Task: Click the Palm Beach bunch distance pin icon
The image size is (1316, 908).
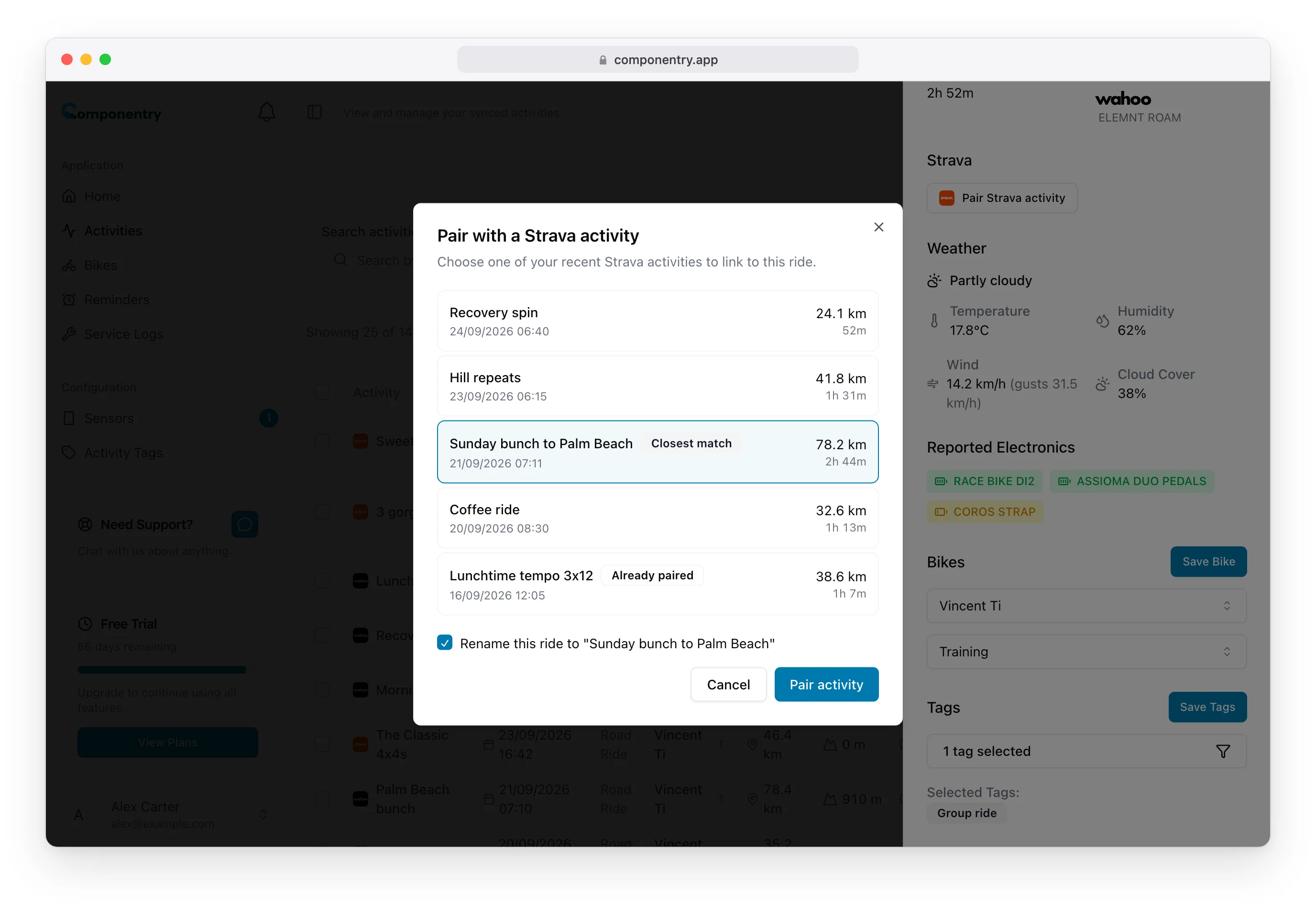Action: (752, 799)
